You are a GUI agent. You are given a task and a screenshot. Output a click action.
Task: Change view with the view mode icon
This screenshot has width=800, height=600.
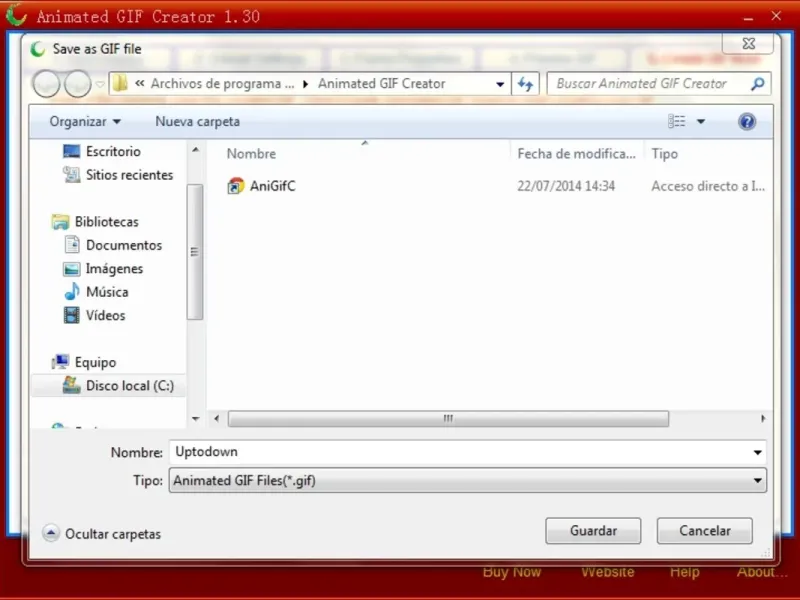(677, 121)
